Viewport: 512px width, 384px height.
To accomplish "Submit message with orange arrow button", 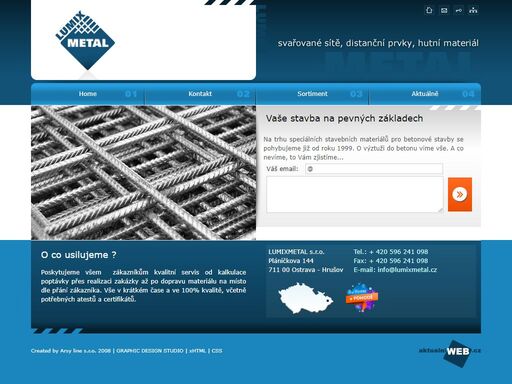I will point(460,194).
